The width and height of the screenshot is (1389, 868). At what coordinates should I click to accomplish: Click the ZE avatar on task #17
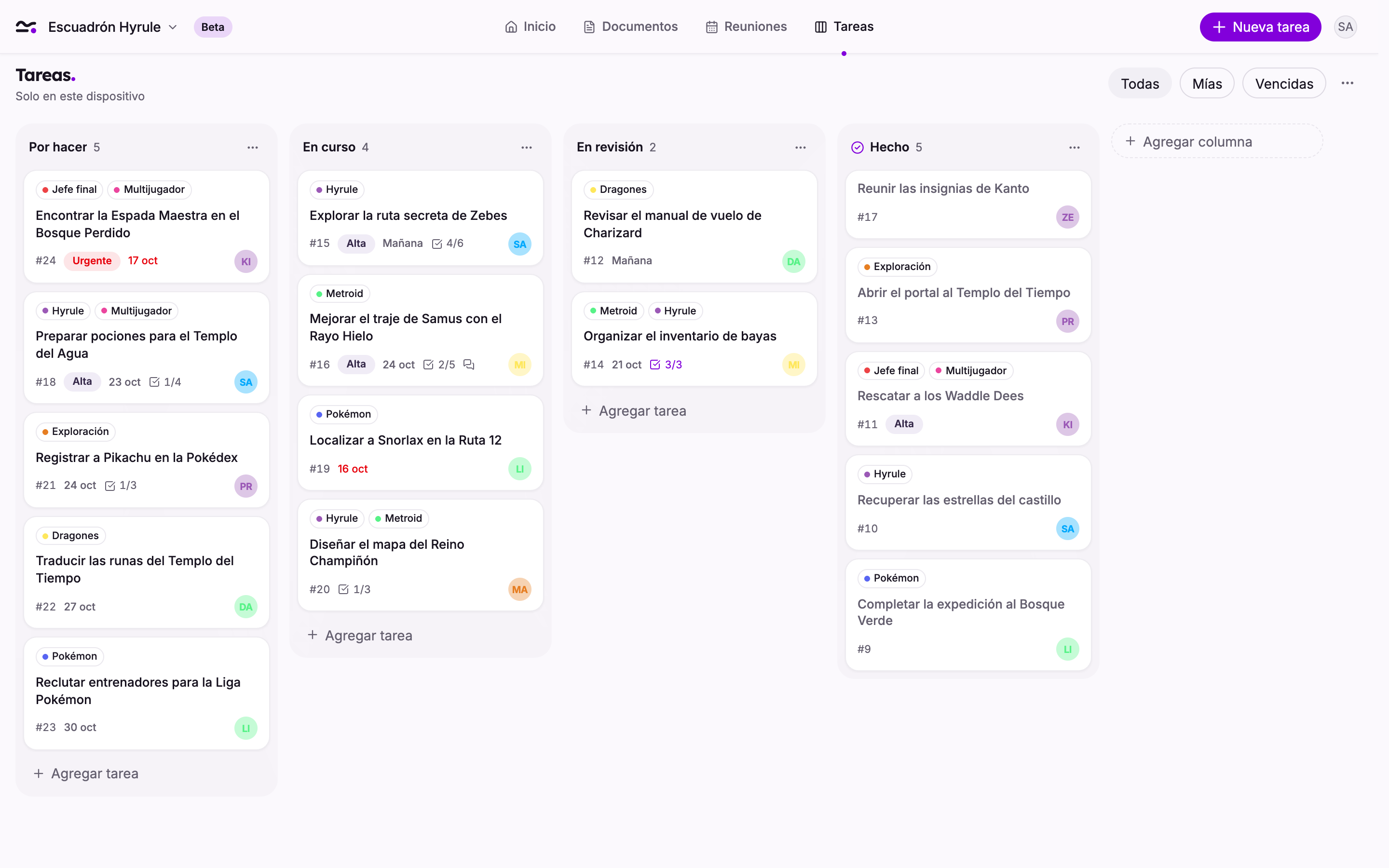click(x=1067, y=217)
